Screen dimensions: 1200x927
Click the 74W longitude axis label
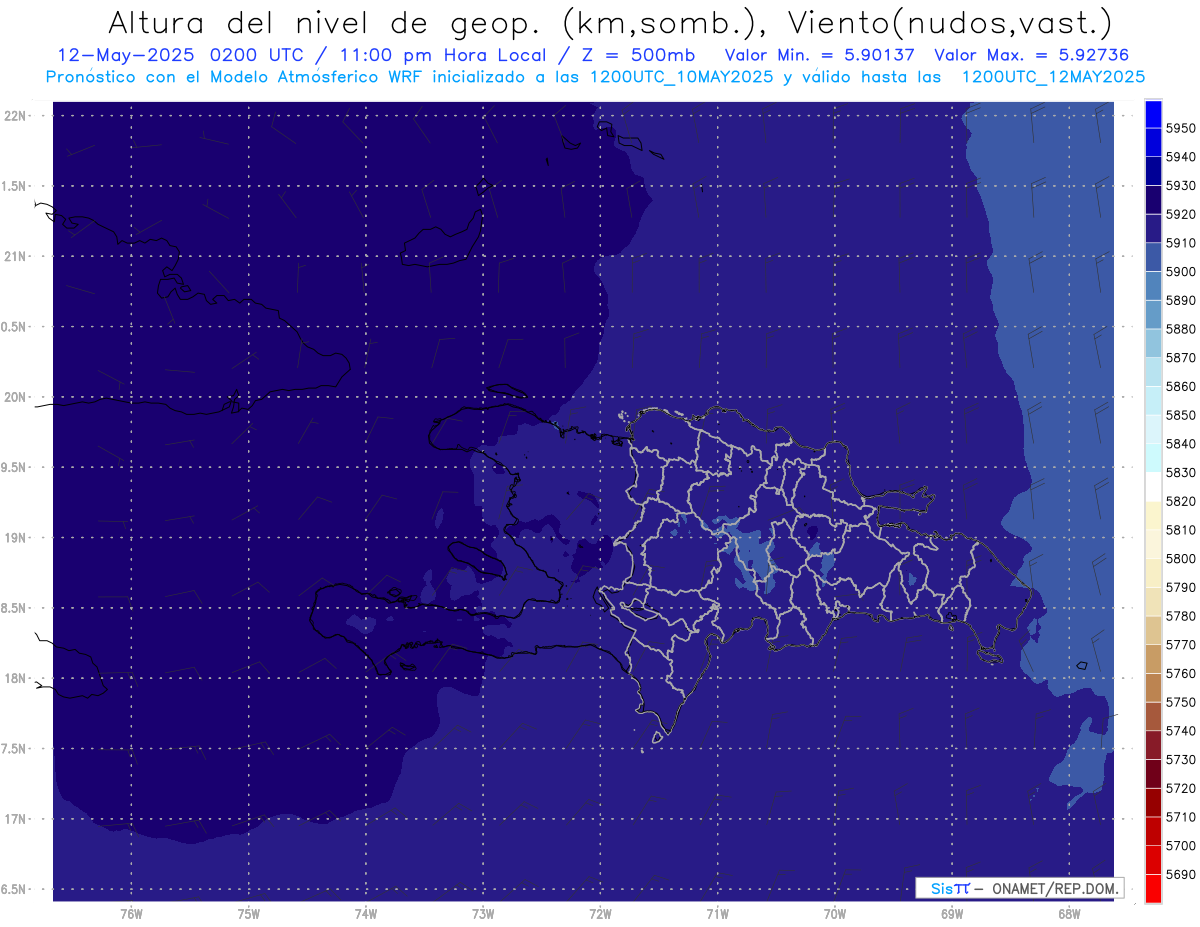pyautogui.click(x=365, y=915)
